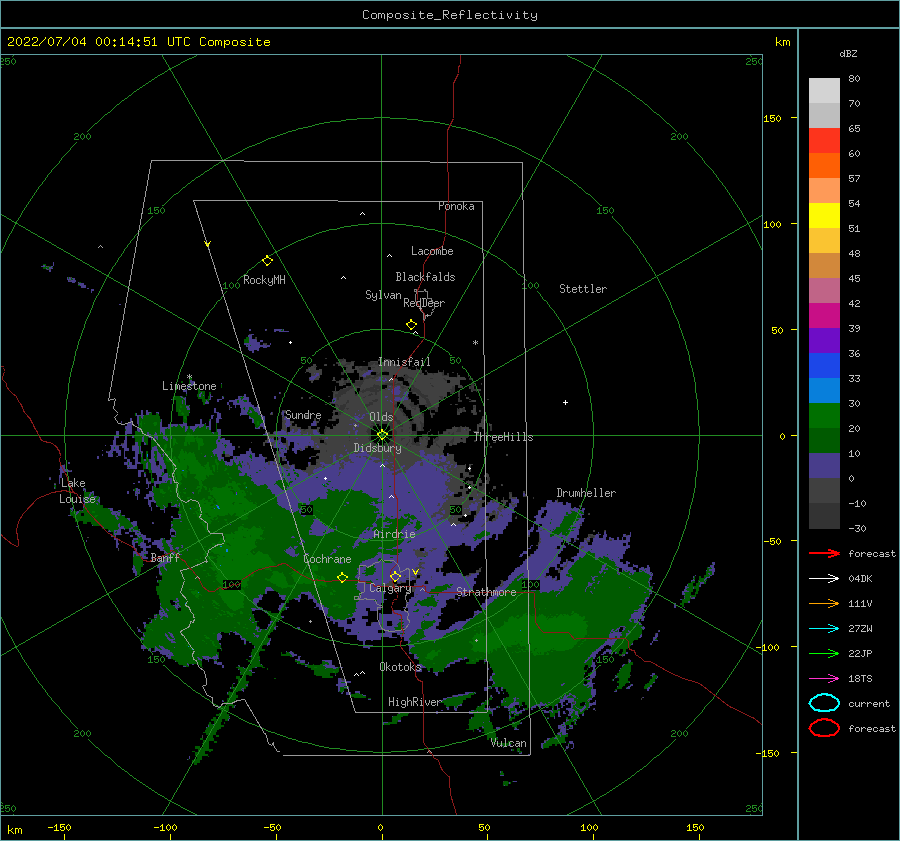Click the RedDeer city label
This screenshot has width=900, height=841.
click(x=424, y=303)
